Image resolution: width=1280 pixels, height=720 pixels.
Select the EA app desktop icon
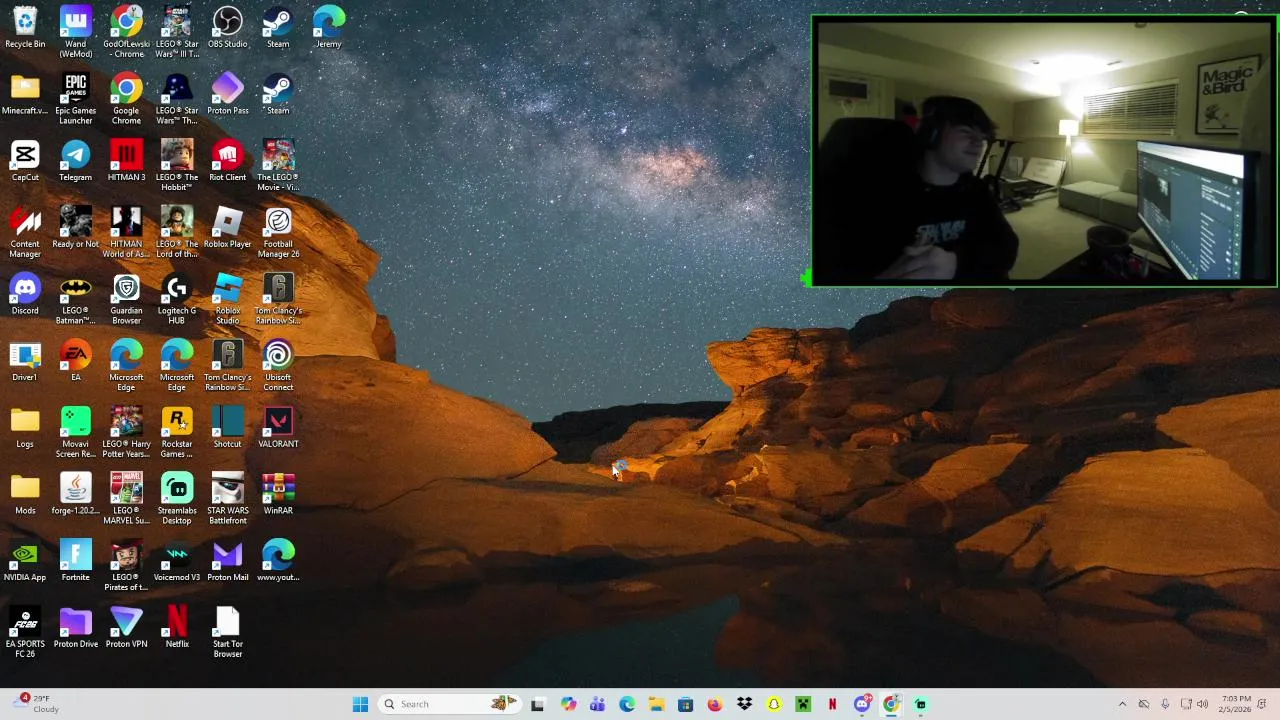(x=76, y=361)
